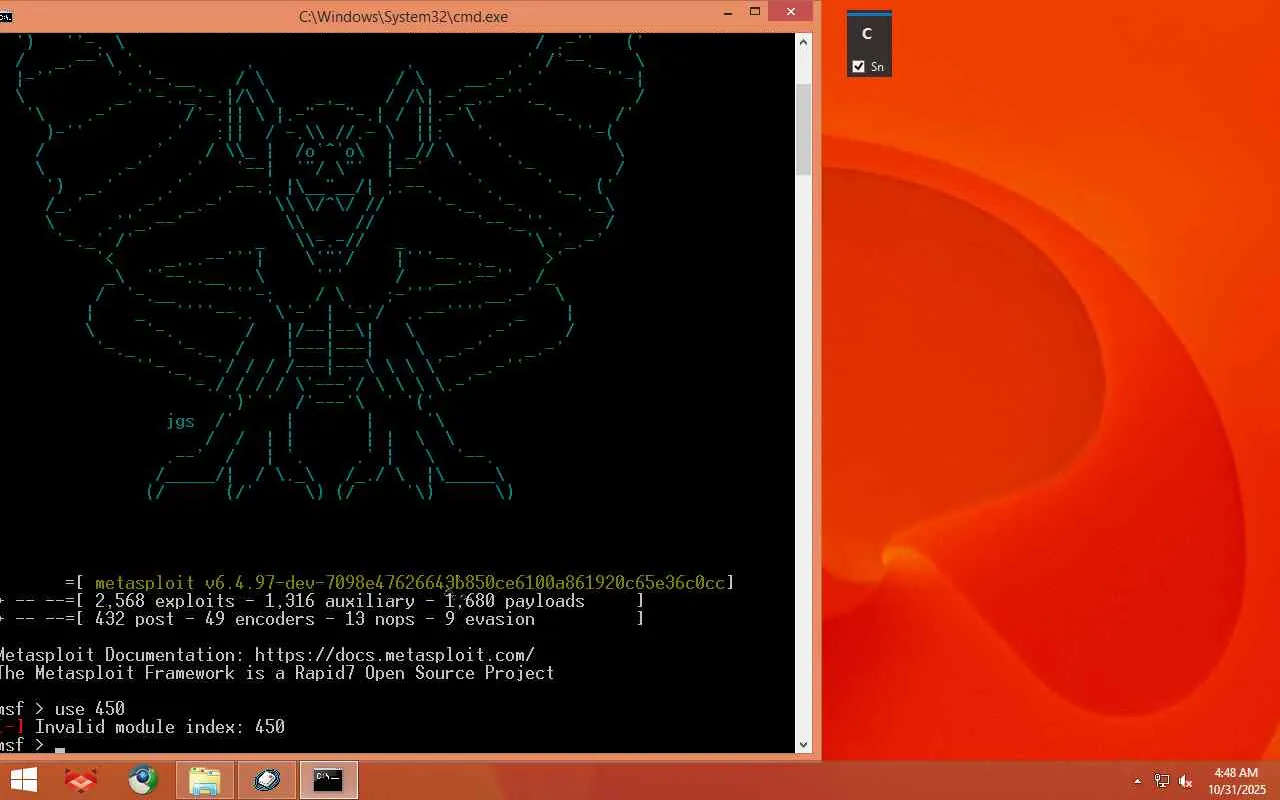Open the Windows Start button
This screenshot has width=1280, height=800.
[x=23, y=780]
